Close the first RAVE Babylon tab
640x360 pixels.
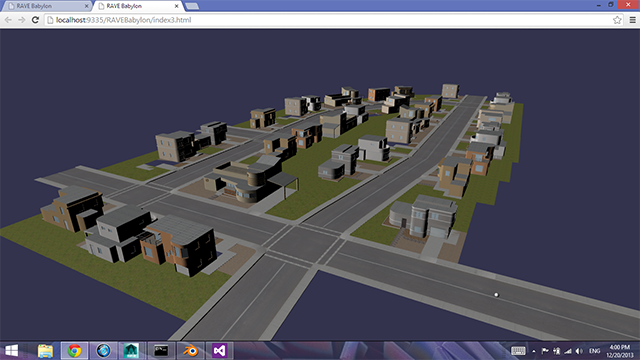(x=87, y=6)
